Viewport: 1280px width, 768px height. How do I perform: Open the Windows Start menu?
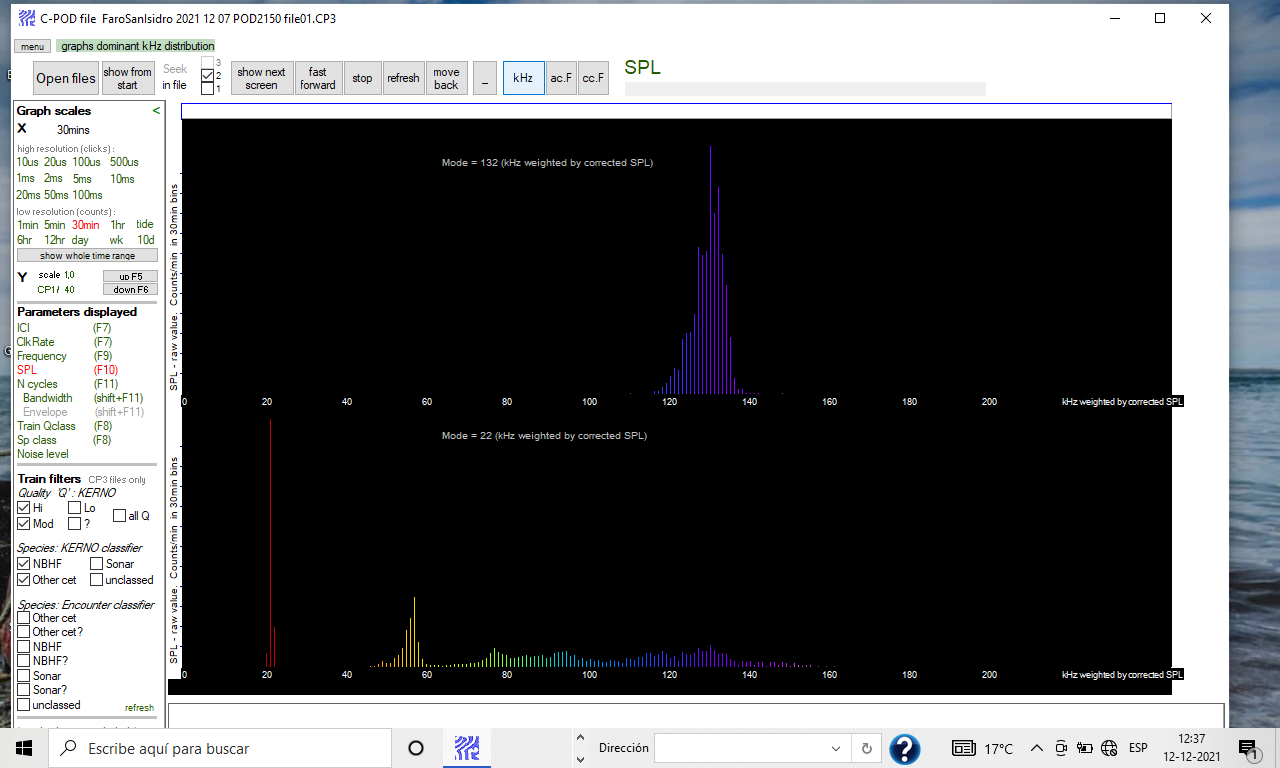pyautogui.click(x=24, y=748)
